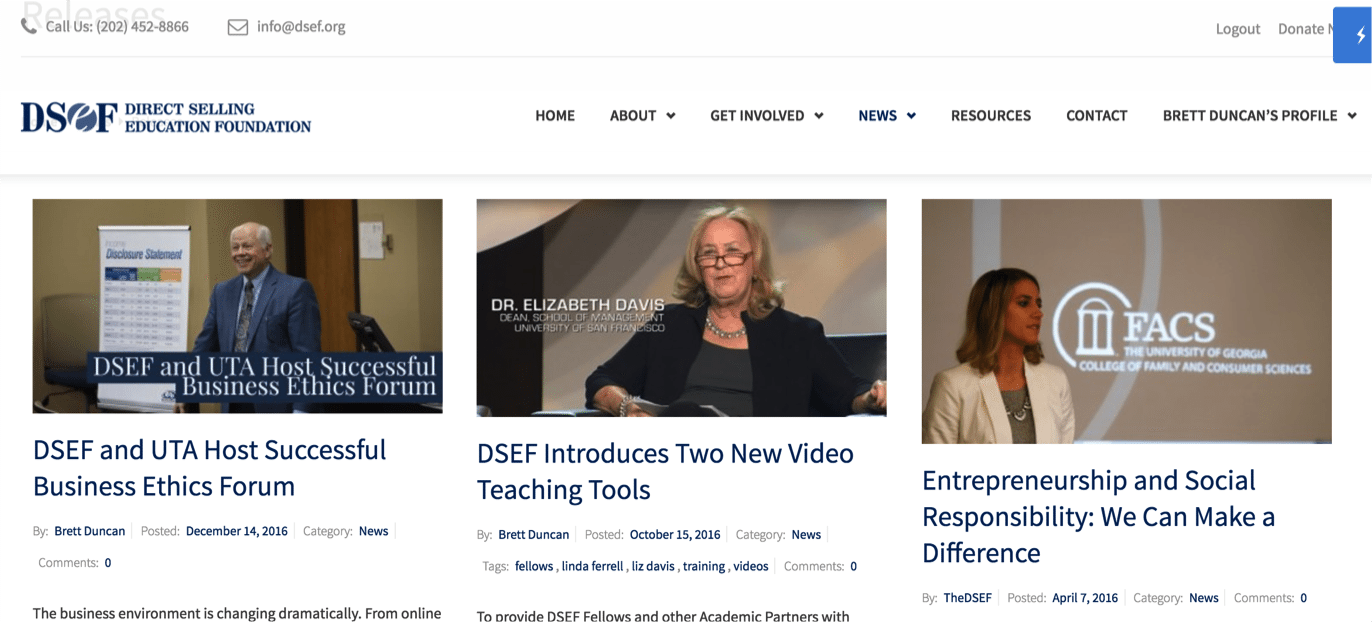Viewport: 1372px width, 622px height.
Task: Open the FACS University of Georgia thumbnail
Action: coord(1127,321)
